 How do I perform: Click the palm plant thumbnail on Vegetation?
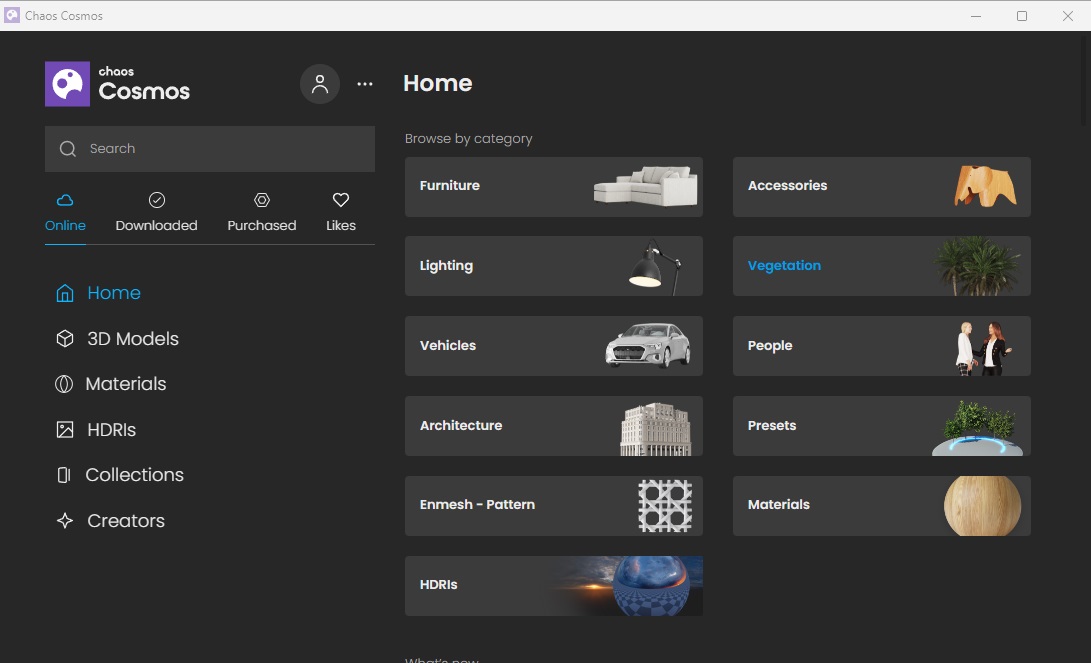(978, 266)
